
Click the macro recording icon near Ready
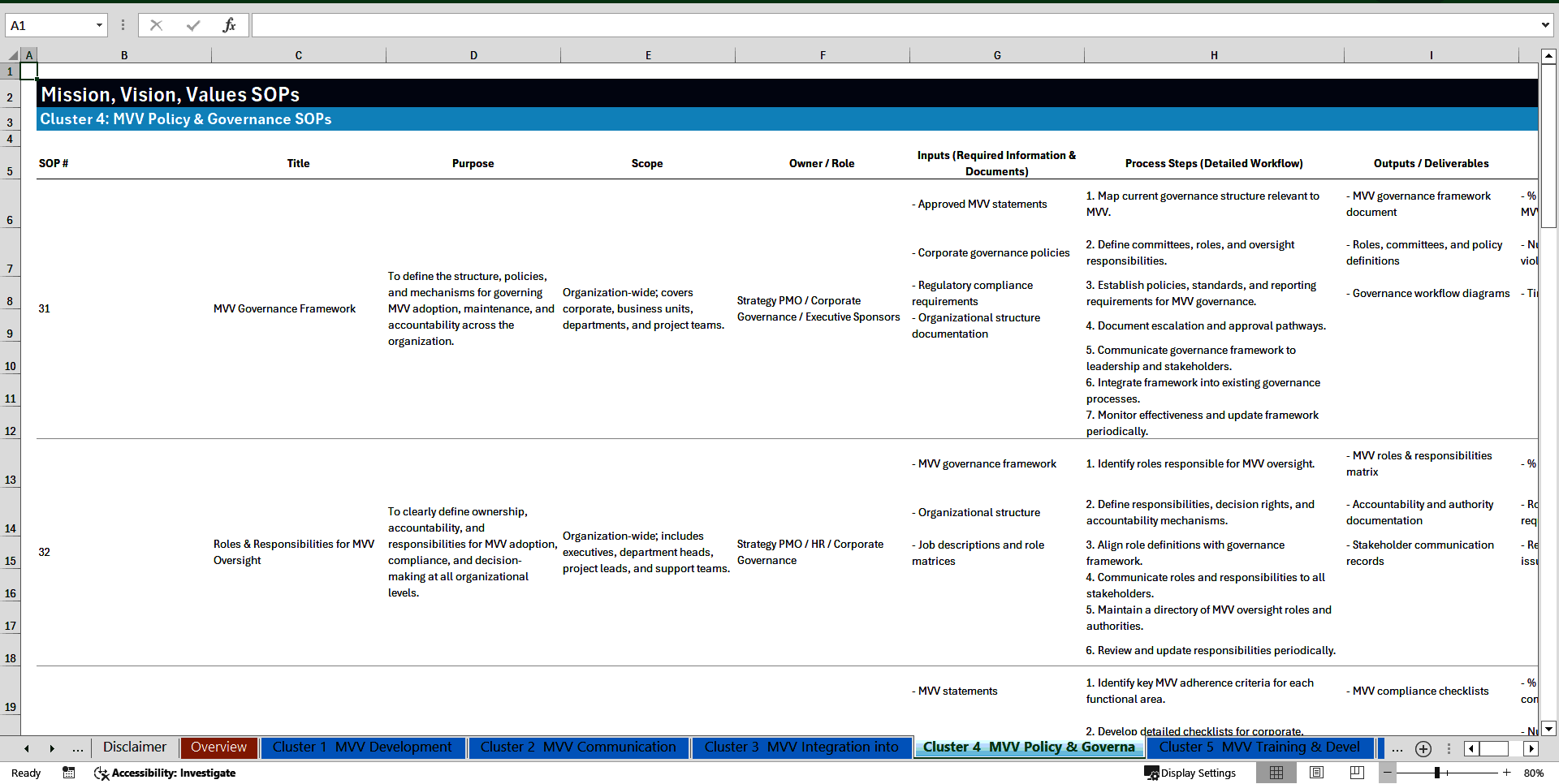pos(69,773)
